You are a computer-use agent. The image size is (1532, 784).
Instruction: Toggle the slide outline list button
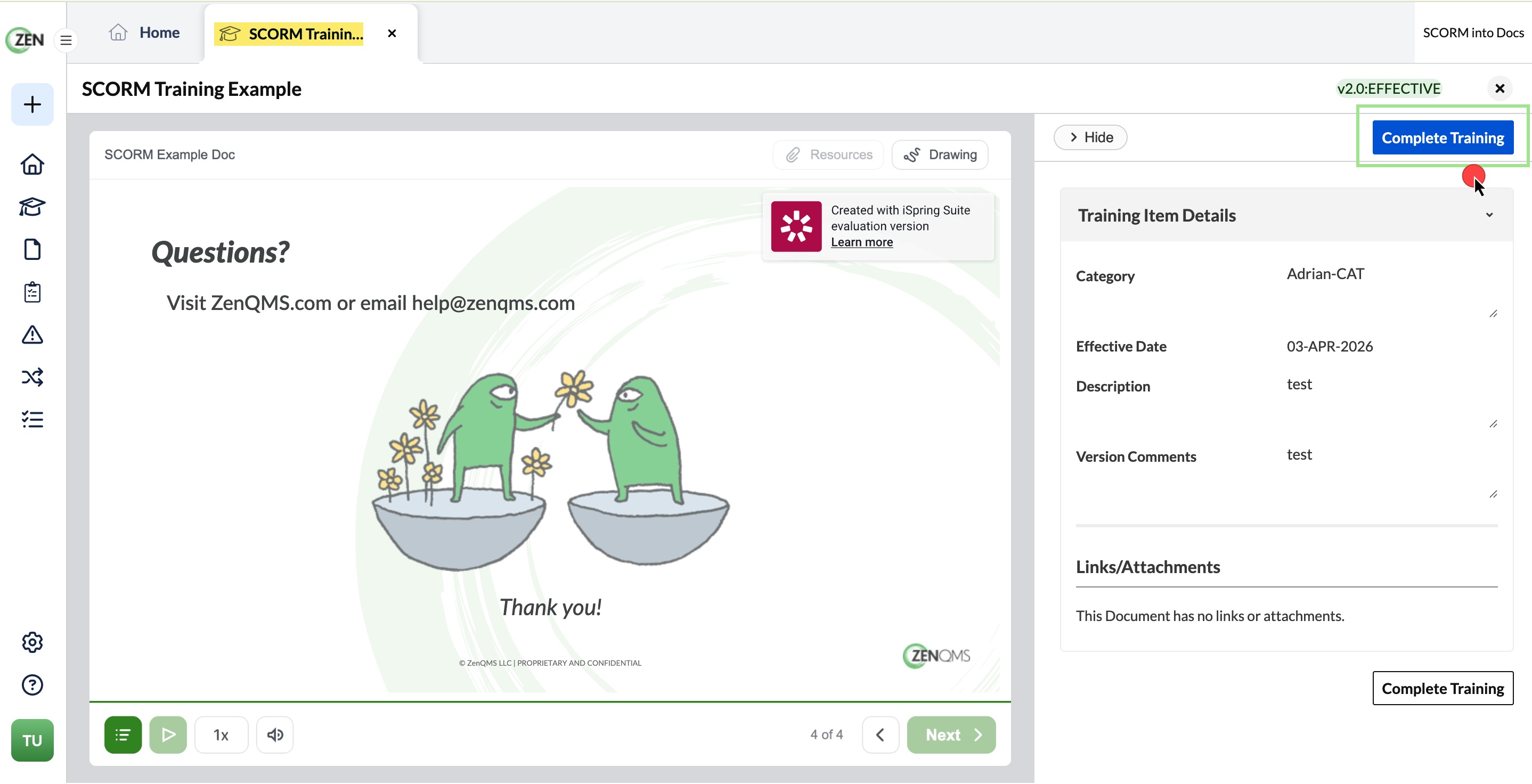pyautogui.click(x=123, y=734)
